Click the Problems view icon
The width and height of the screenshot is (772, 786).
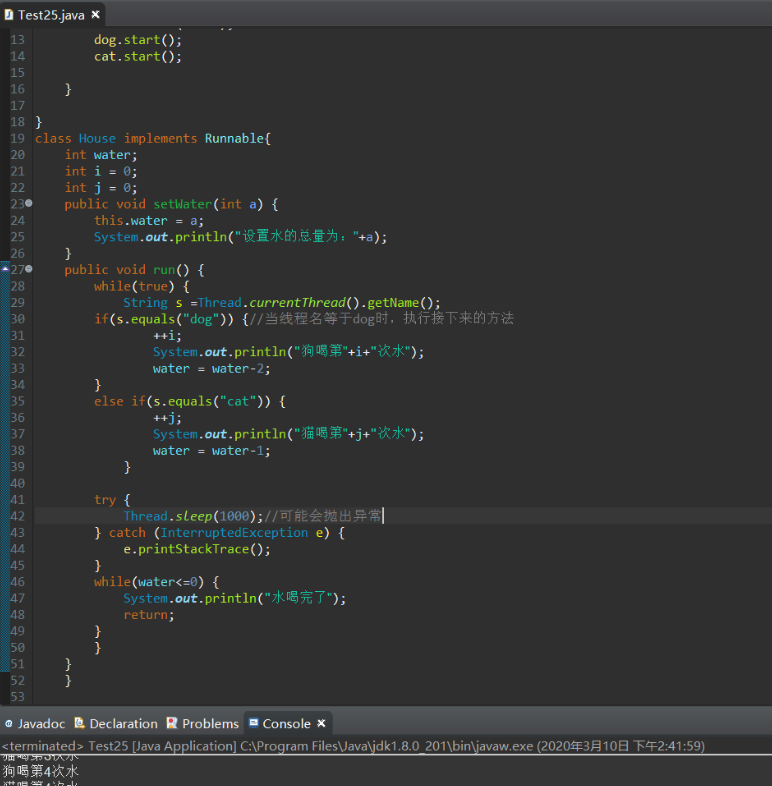(172, 723)
